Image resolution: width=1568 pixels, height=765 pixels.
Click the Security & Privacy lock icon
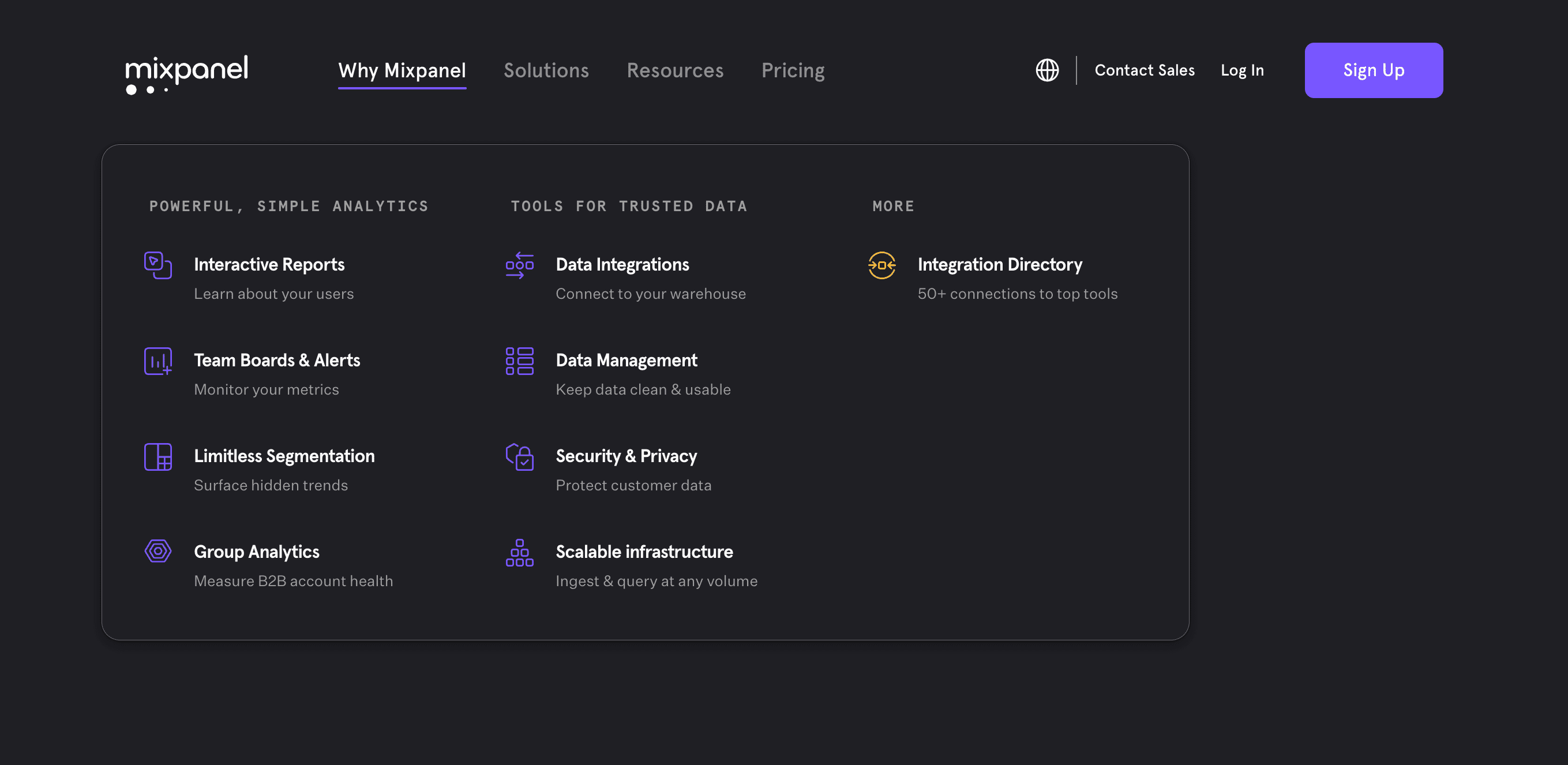[x=519, y=456]
